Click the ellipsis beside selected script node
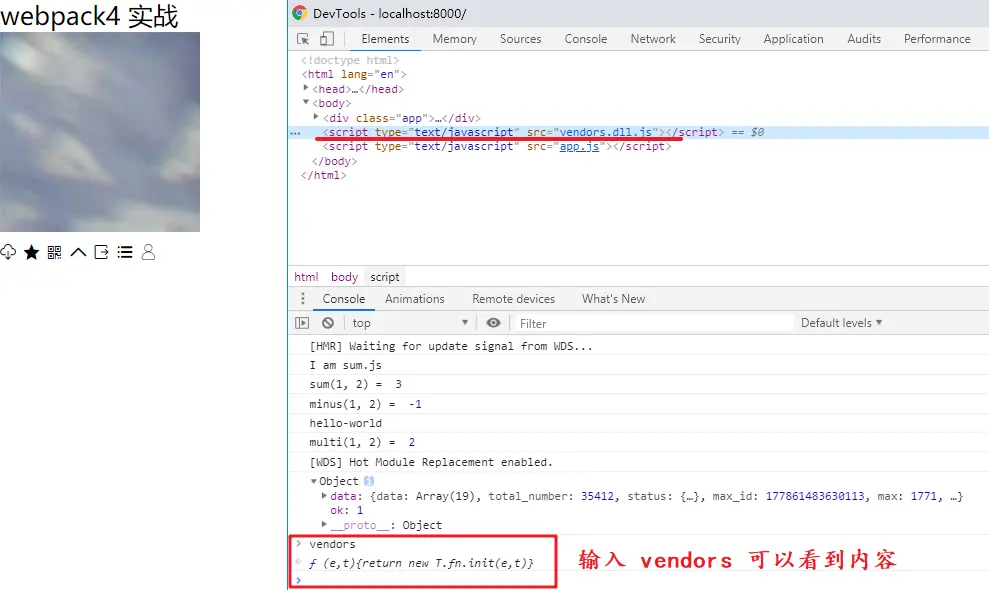This screenshot has height=590, width=989. coord(295,133)
